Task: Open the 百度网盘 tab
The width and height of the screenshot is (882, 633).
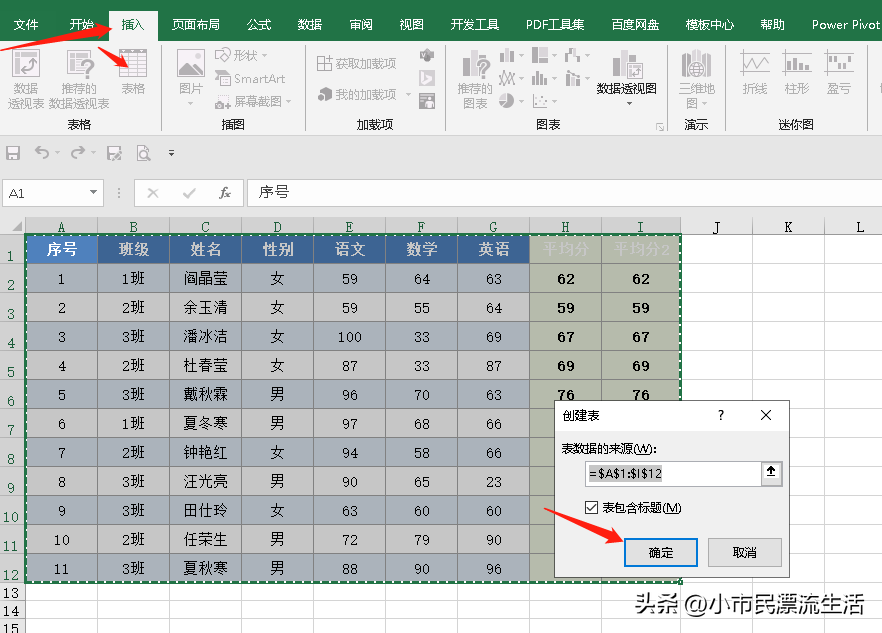Action: coord(635,25)
